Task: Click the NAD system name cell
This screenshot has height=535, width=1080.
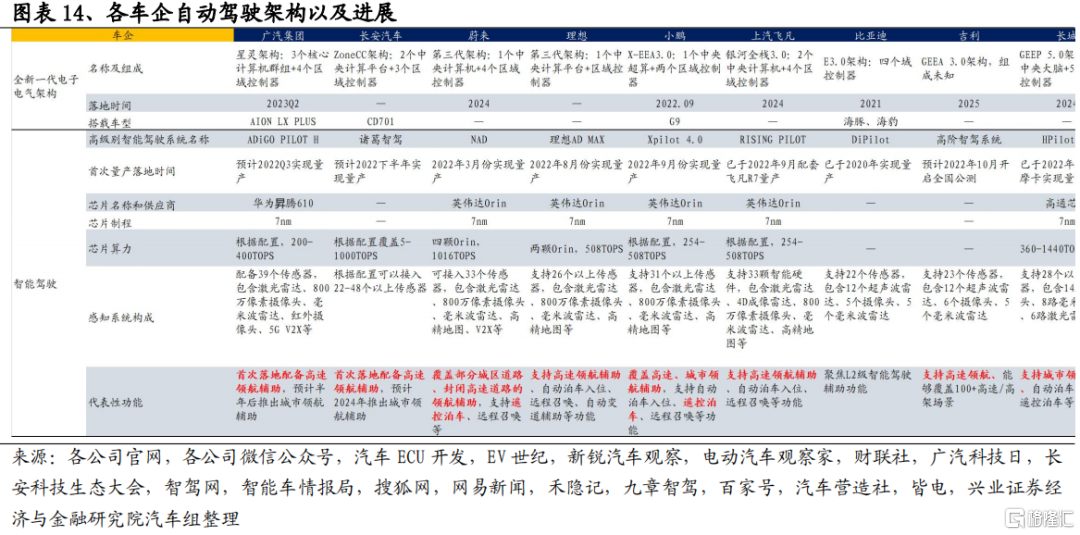Action: (479, 140)
